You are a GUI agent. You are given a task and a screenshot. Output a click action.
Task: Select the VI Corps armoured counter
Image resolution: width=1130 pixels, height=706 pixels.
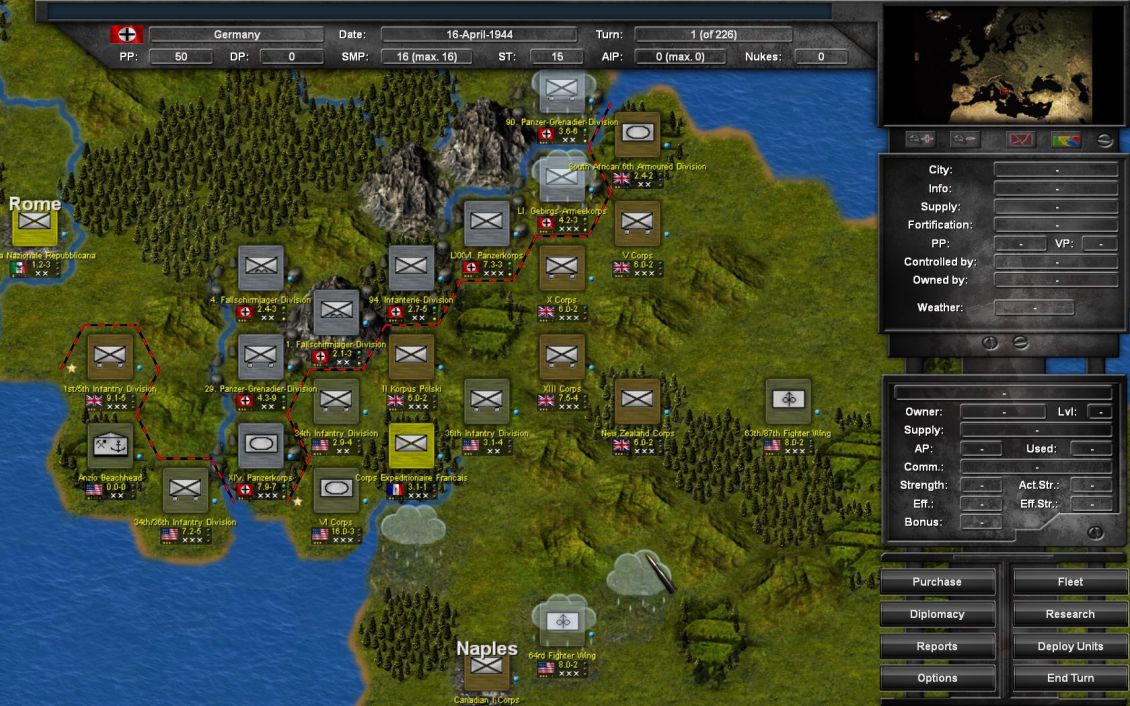pyautogui.click(x=336, y=491)
